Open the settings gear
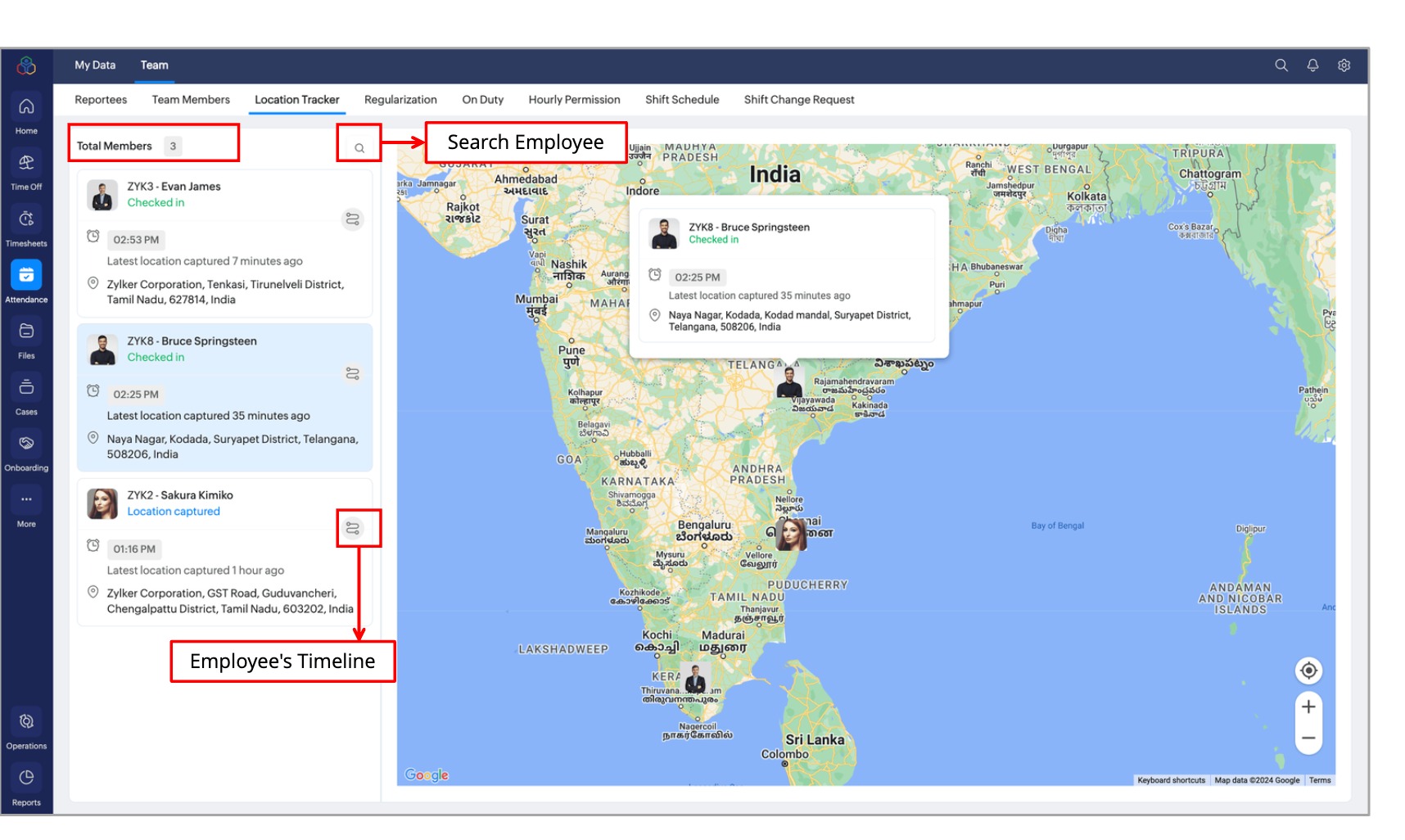Screen dimensions: 1405x840 (1344, 65)
